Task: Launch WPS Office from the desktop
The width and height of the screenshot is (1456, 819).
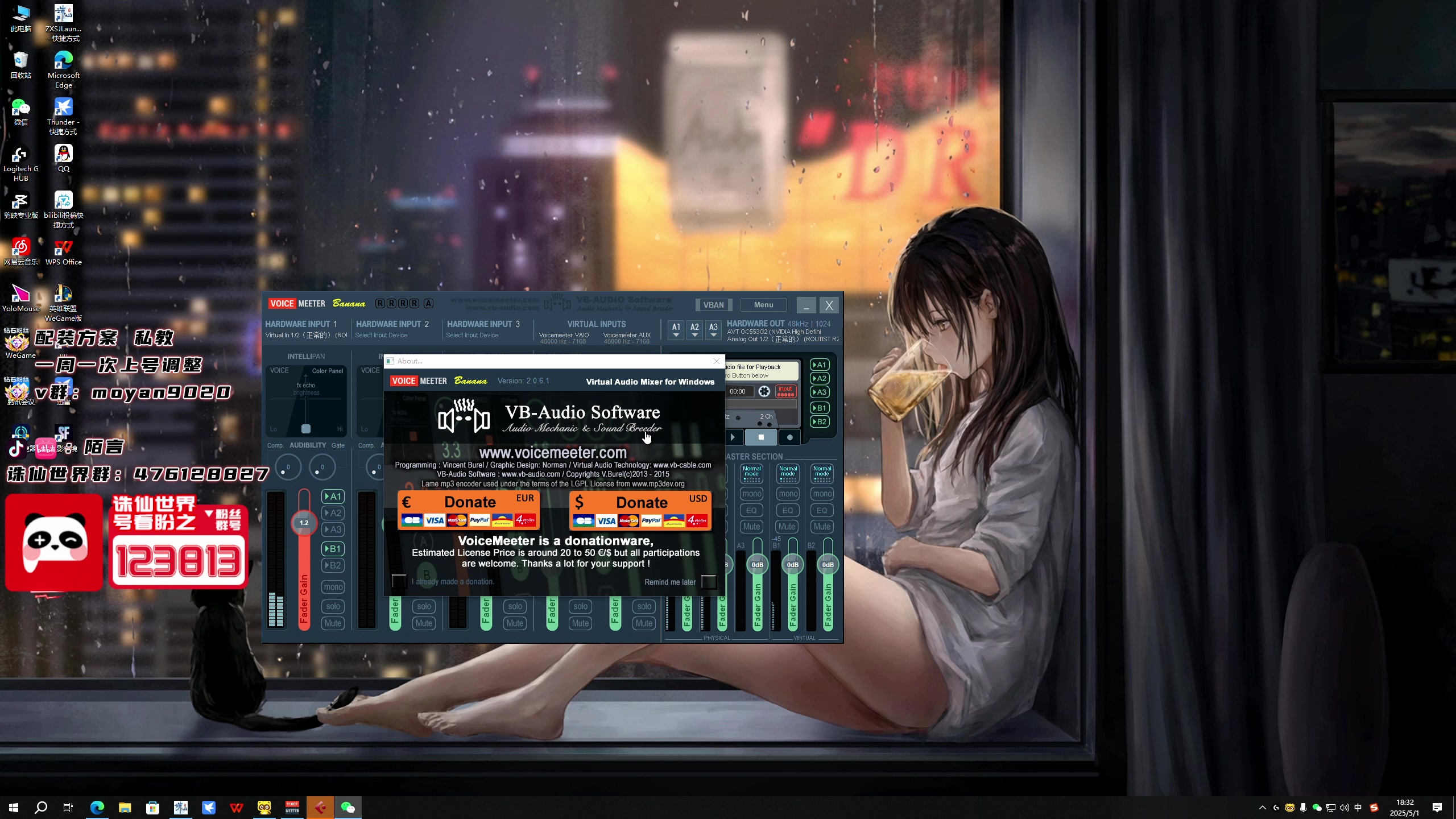Action: click(64, 252)
